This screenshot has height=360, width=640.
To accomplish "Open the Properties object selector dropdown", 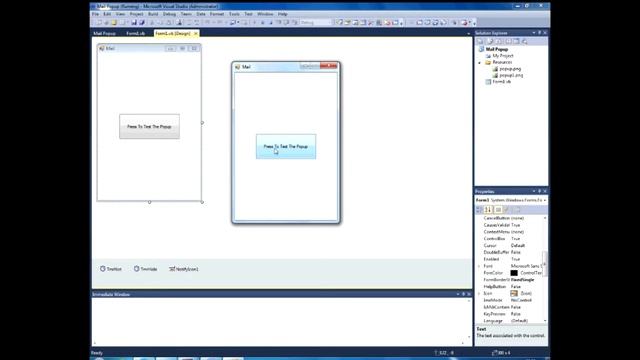I will [x=545, y=200].
